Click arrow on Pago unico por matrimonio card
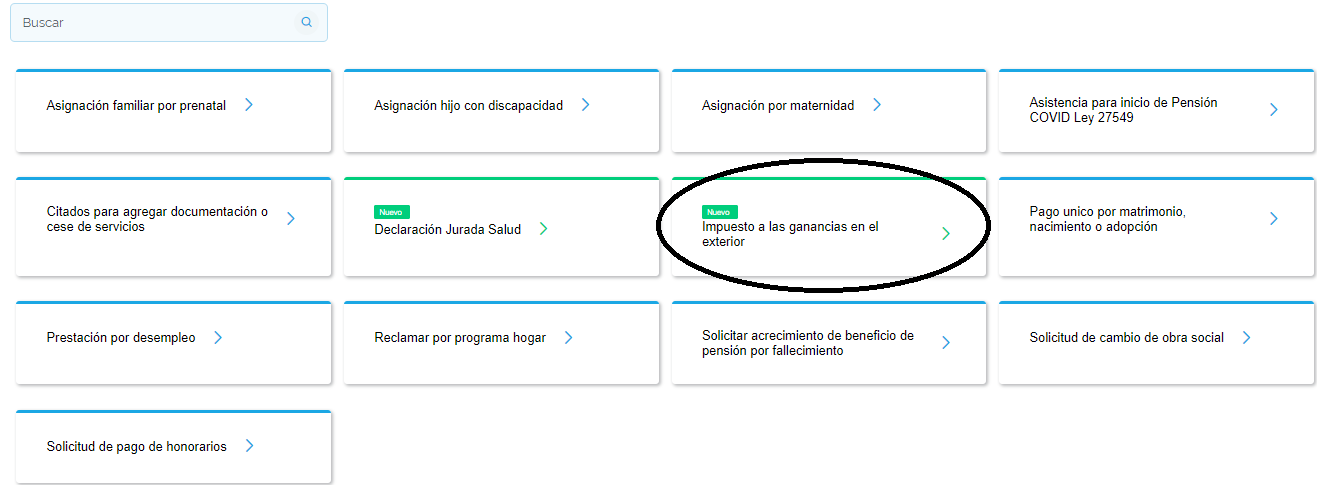This screenshot has height=485, width=1317. click(1273, 219)
